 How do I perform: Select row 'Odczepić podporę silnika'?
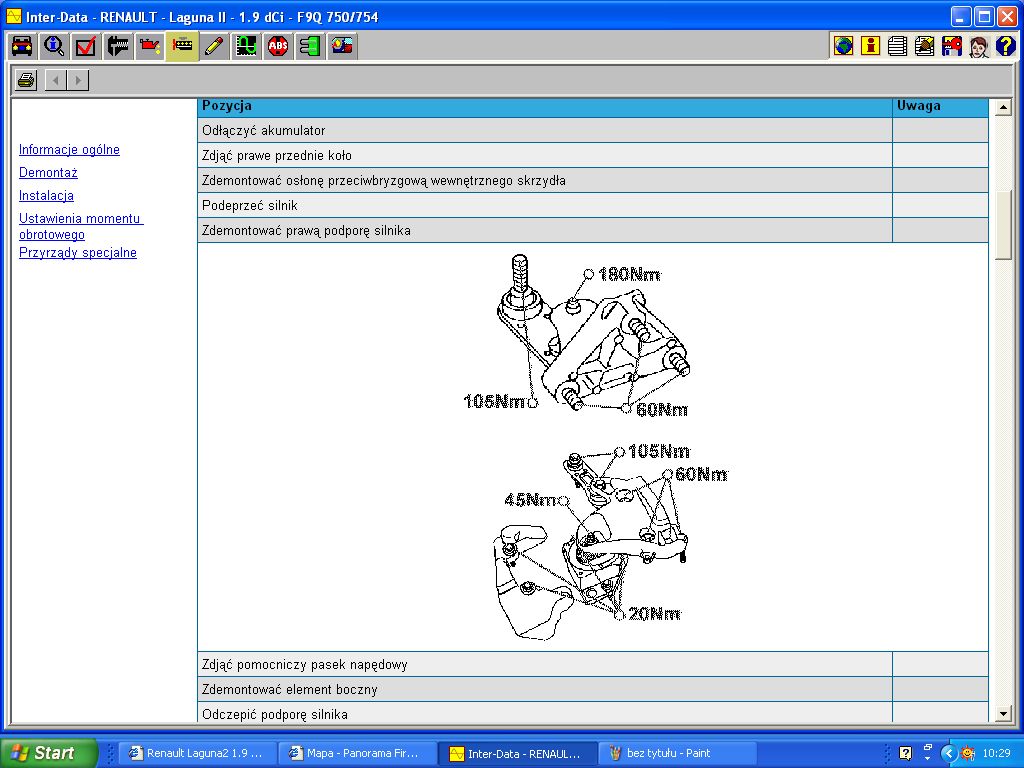(x=545, y=712)
